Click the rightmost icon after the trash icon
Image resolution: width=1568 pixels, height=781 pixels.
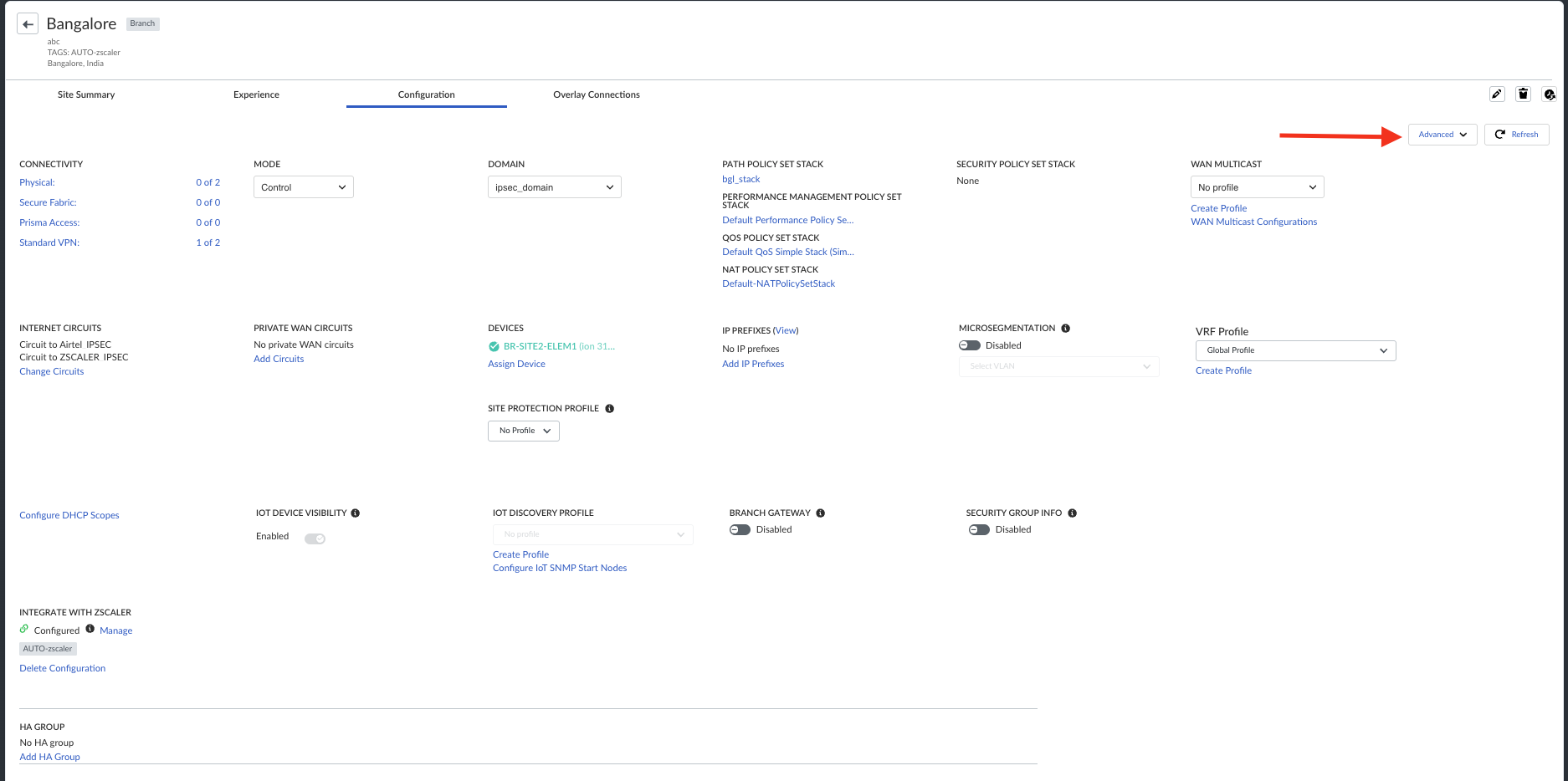(1550, 94)
